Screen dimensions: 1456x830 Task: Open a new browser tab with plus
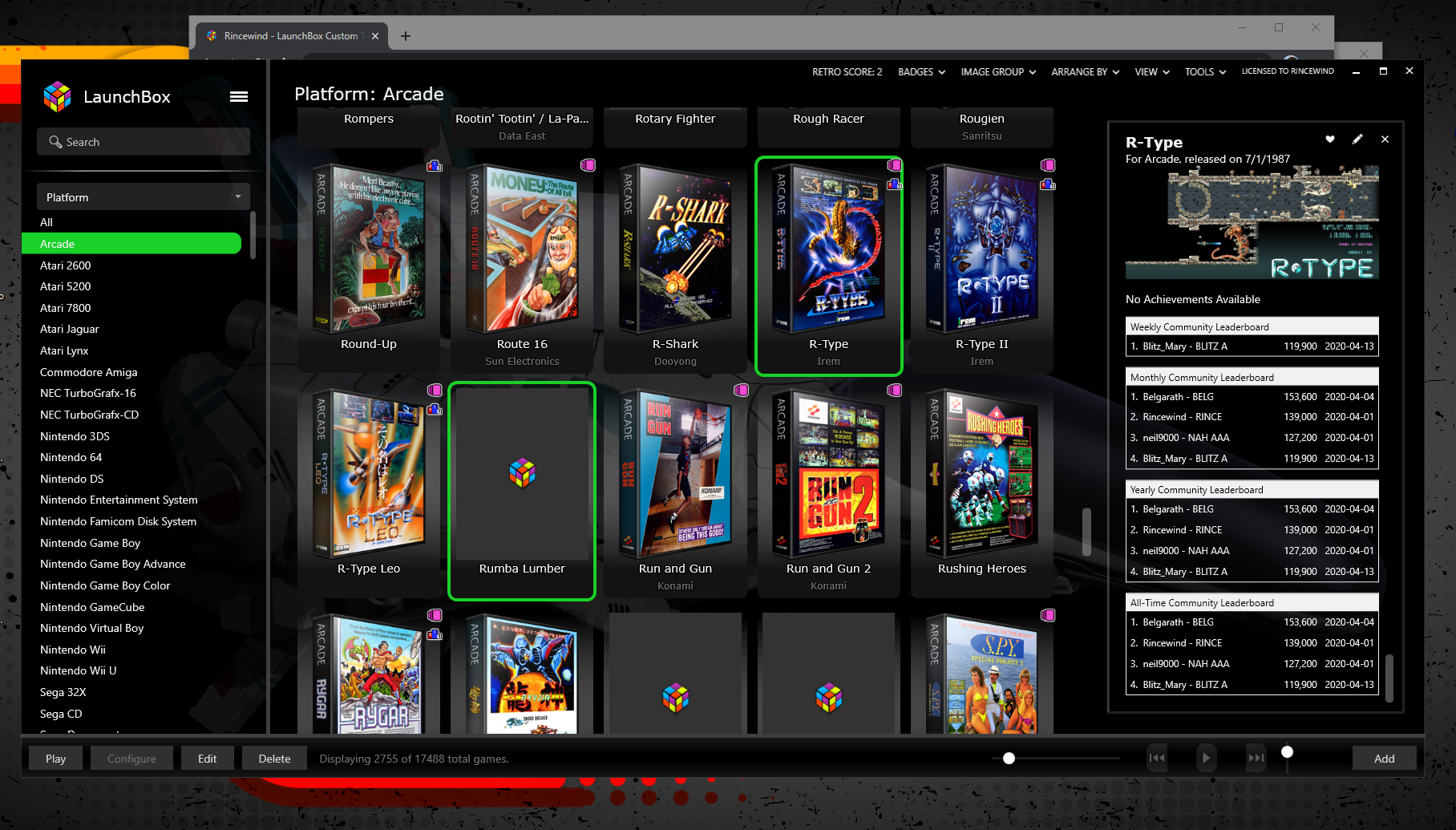click(x=406, y=36)
